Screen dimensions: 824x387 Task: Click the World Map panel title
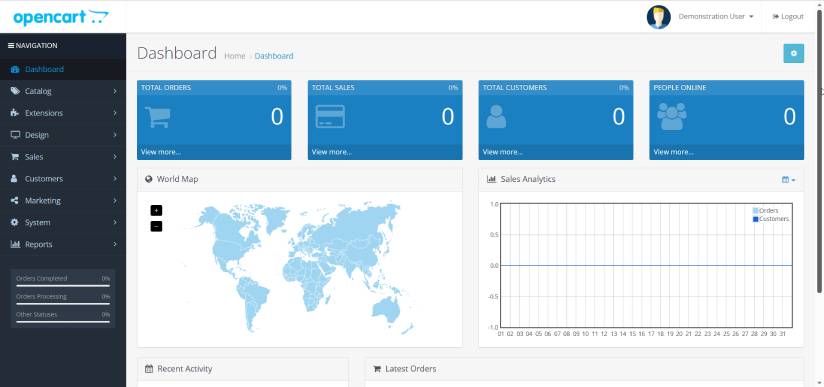[x=177, y=179]
